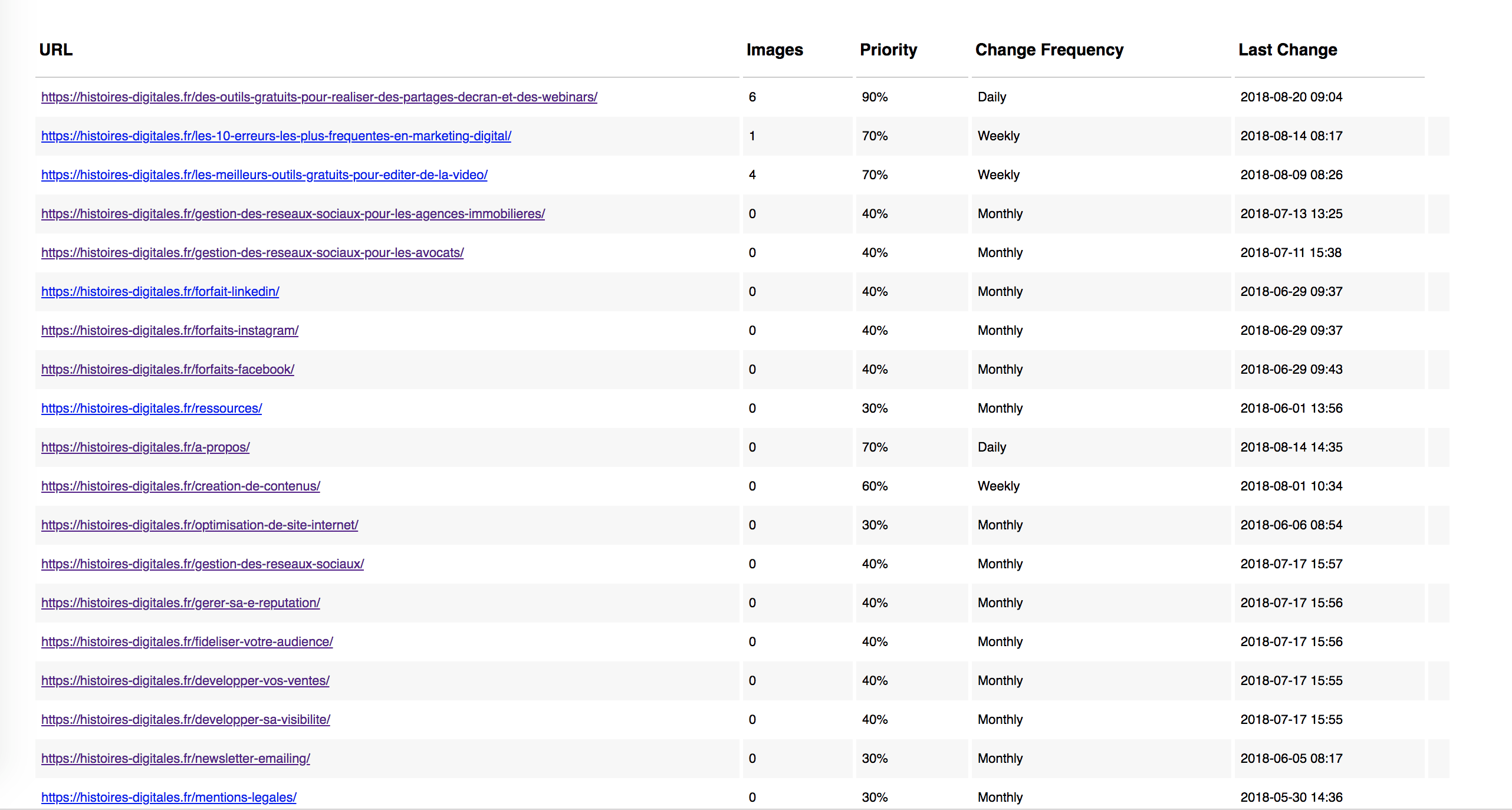The width and height of the screenshot is (1512, 810).
Task: Go to the developper-vos-ventes link
Action: point(185,680)
